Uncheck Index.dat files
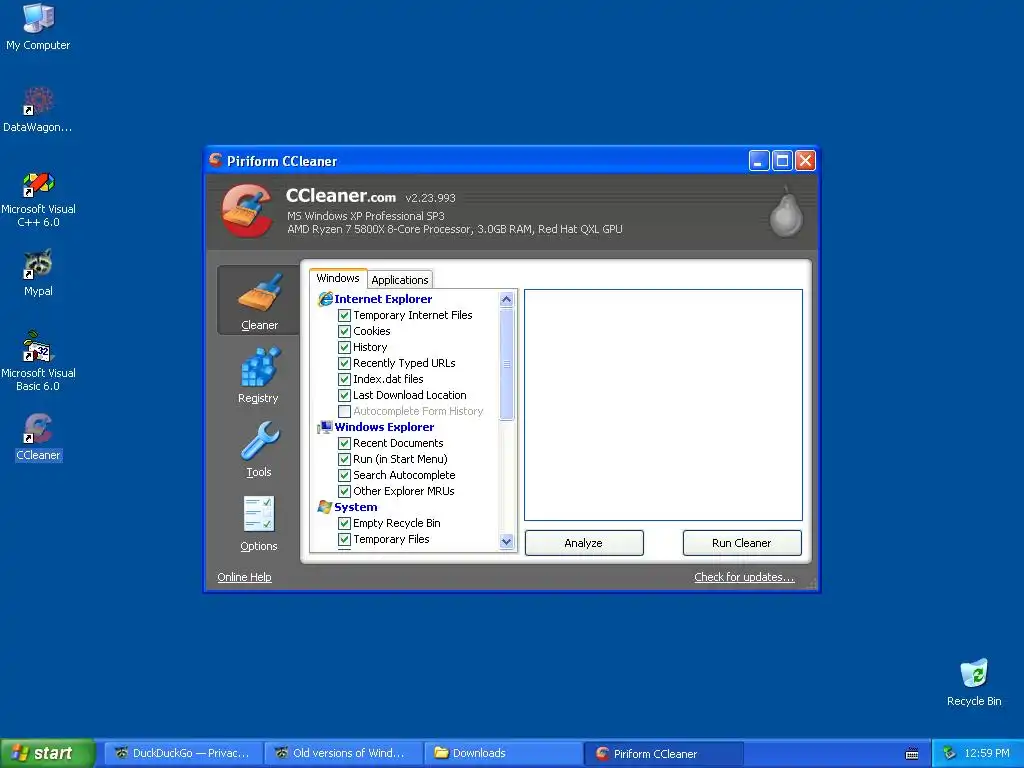 [344, 379]
